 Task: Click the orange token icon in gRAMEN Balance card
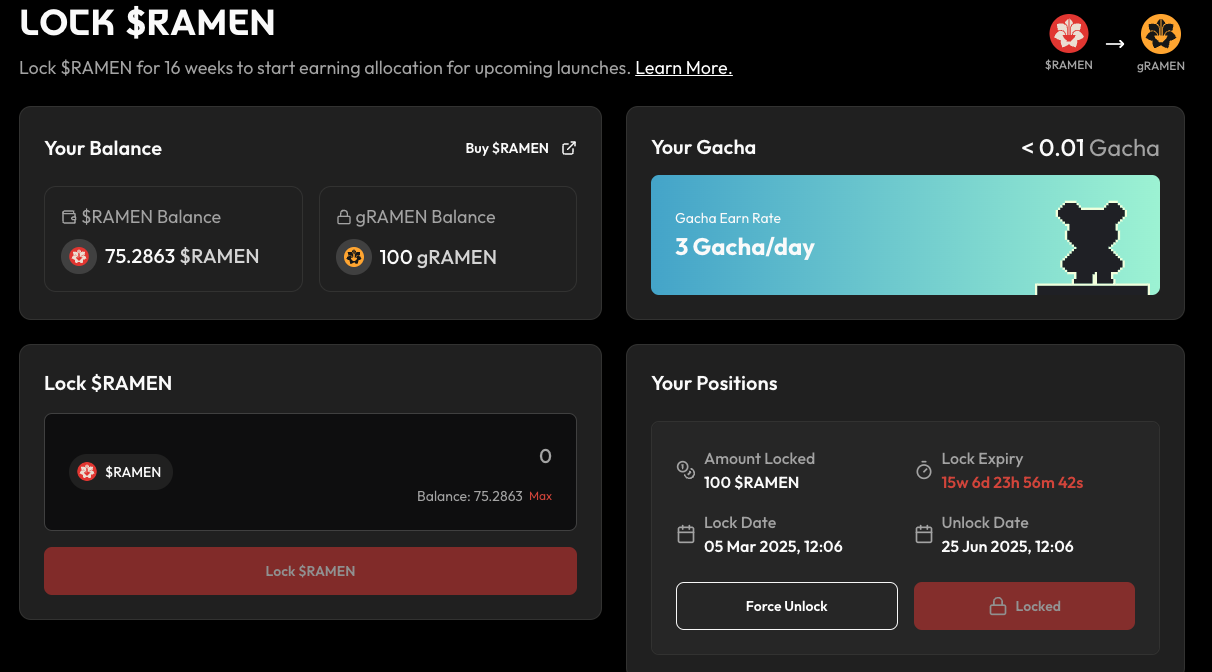353,257
